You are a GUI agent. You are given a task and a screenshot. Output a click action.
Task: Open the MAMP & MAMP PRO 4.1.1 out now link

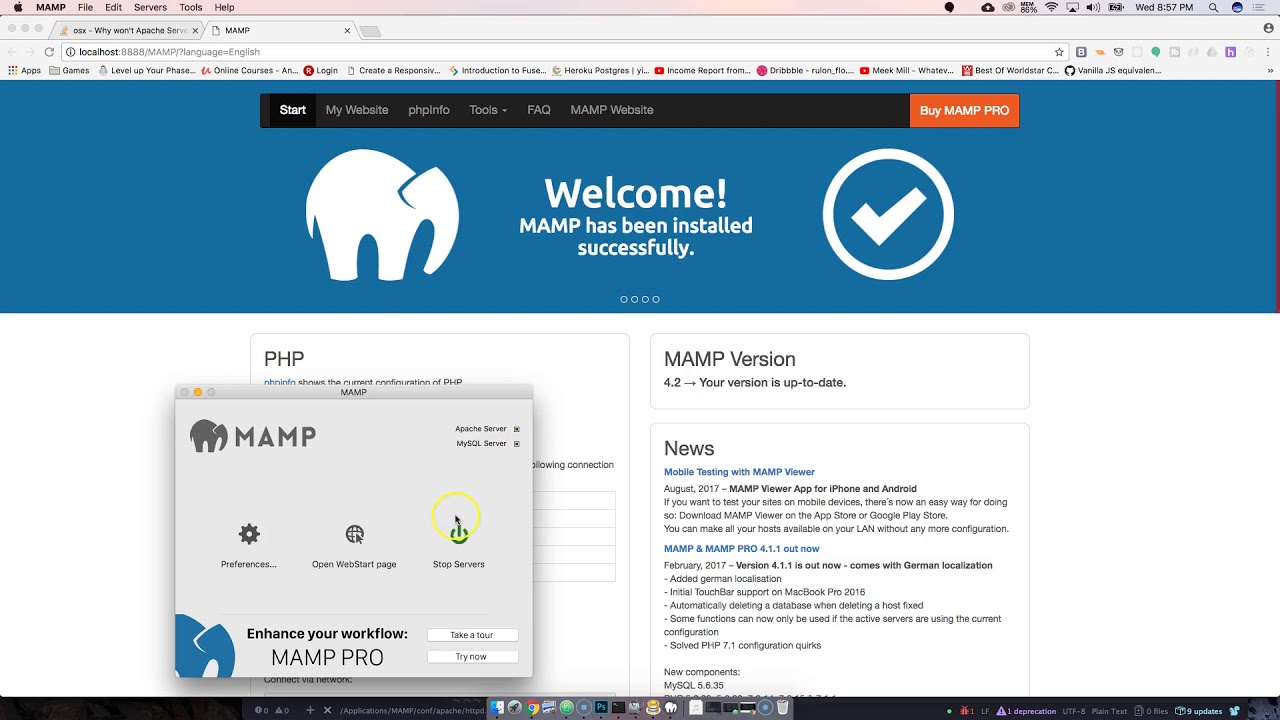[x=741, y=549]
